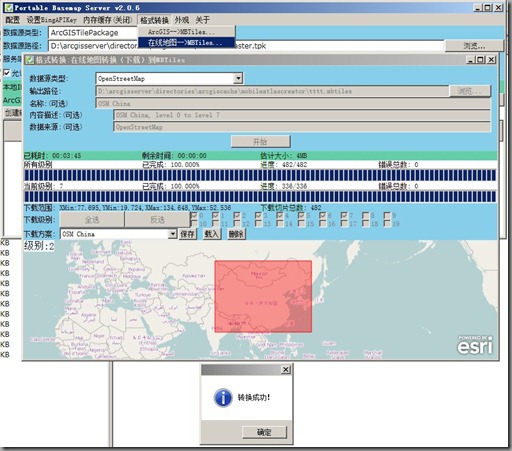Click the 级别:2 label on the map

coord(39,246)
